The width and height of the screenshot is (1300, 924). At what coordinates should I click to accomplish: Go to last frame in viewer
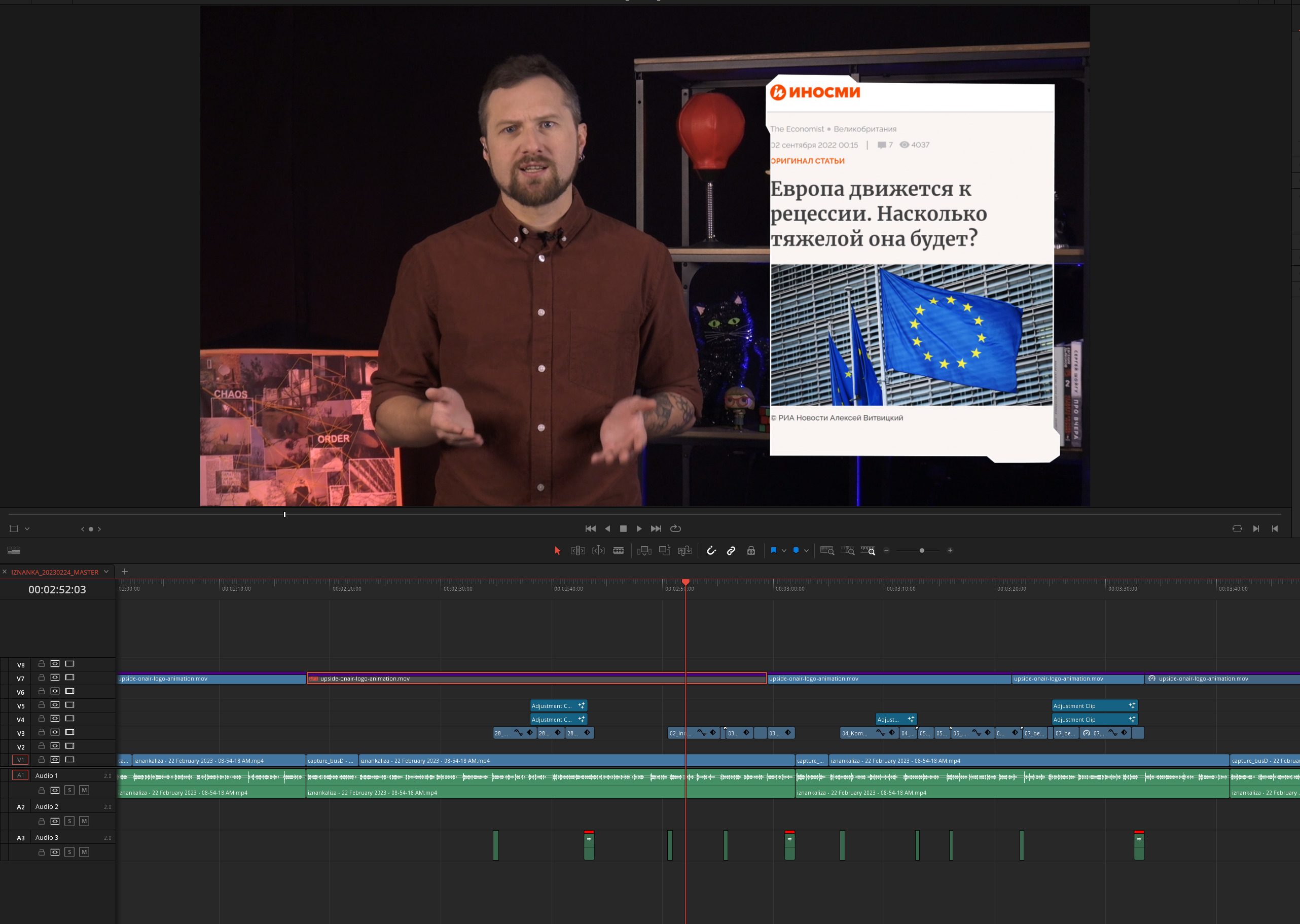pyautogui.click(x=656, y=528)
